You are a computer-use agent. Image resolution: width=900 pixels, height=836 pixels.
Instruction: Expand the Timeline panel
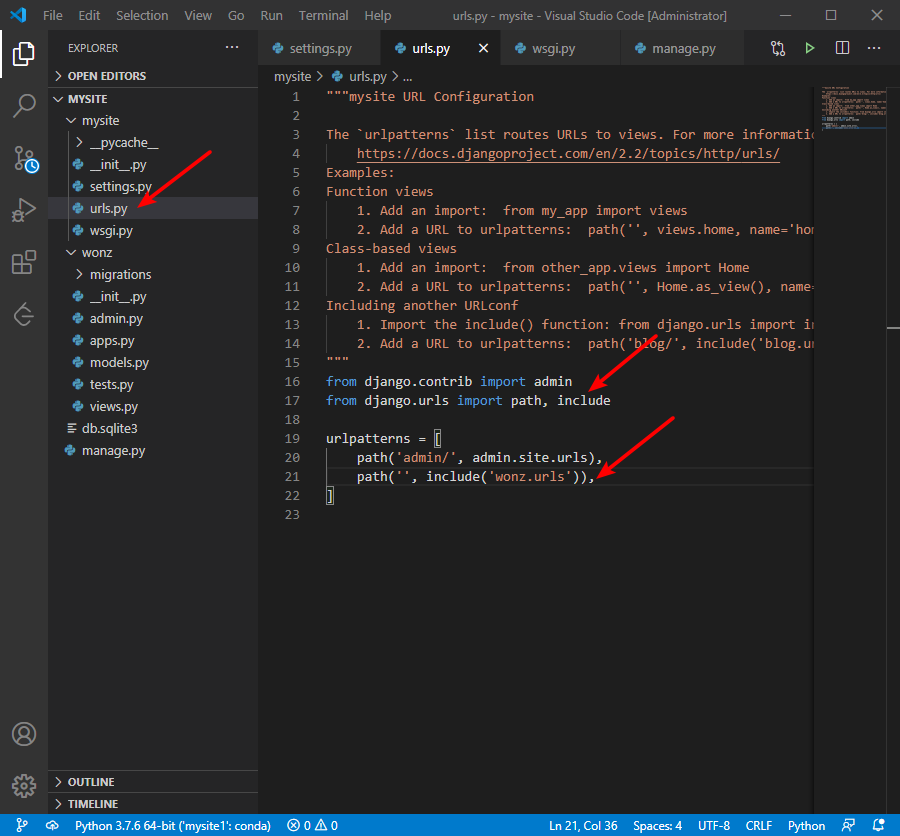(x=153, y=804)
